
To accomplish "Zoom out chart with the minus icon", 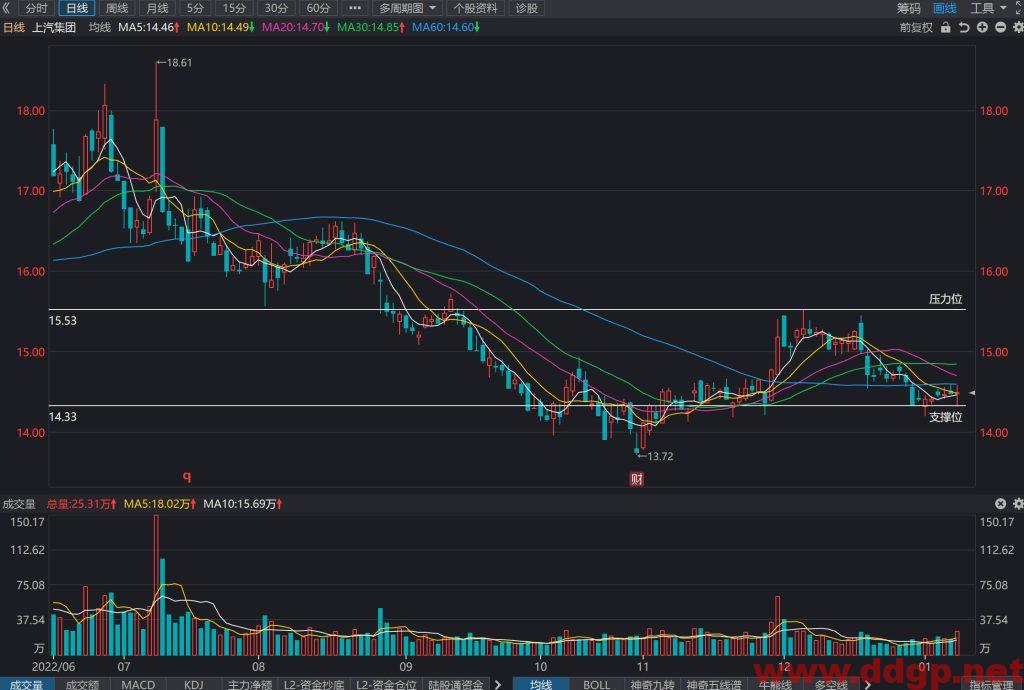I will pos(1000,27).
